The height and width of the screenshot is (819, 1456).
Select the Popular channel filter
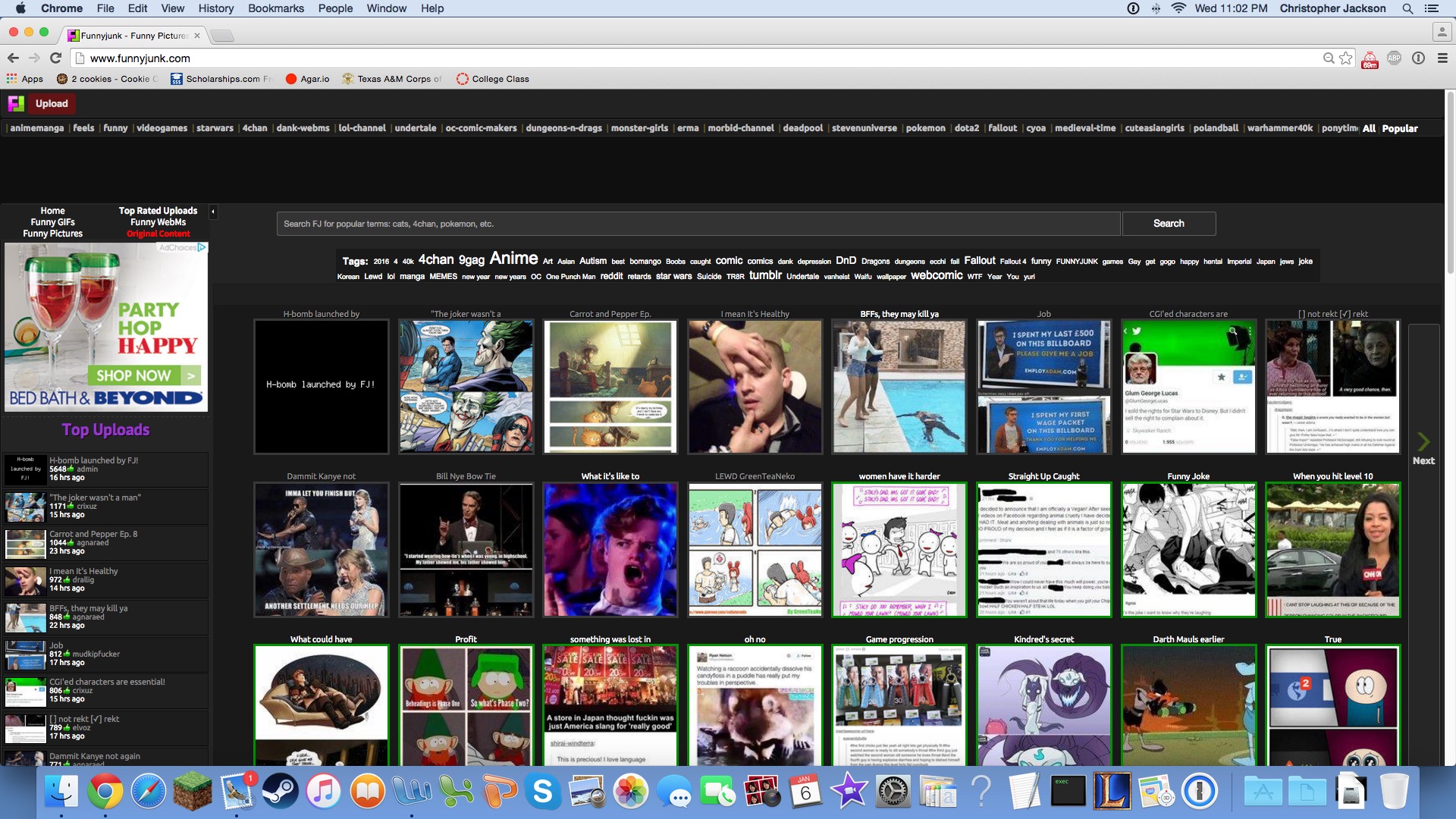tap(1399, 128)
